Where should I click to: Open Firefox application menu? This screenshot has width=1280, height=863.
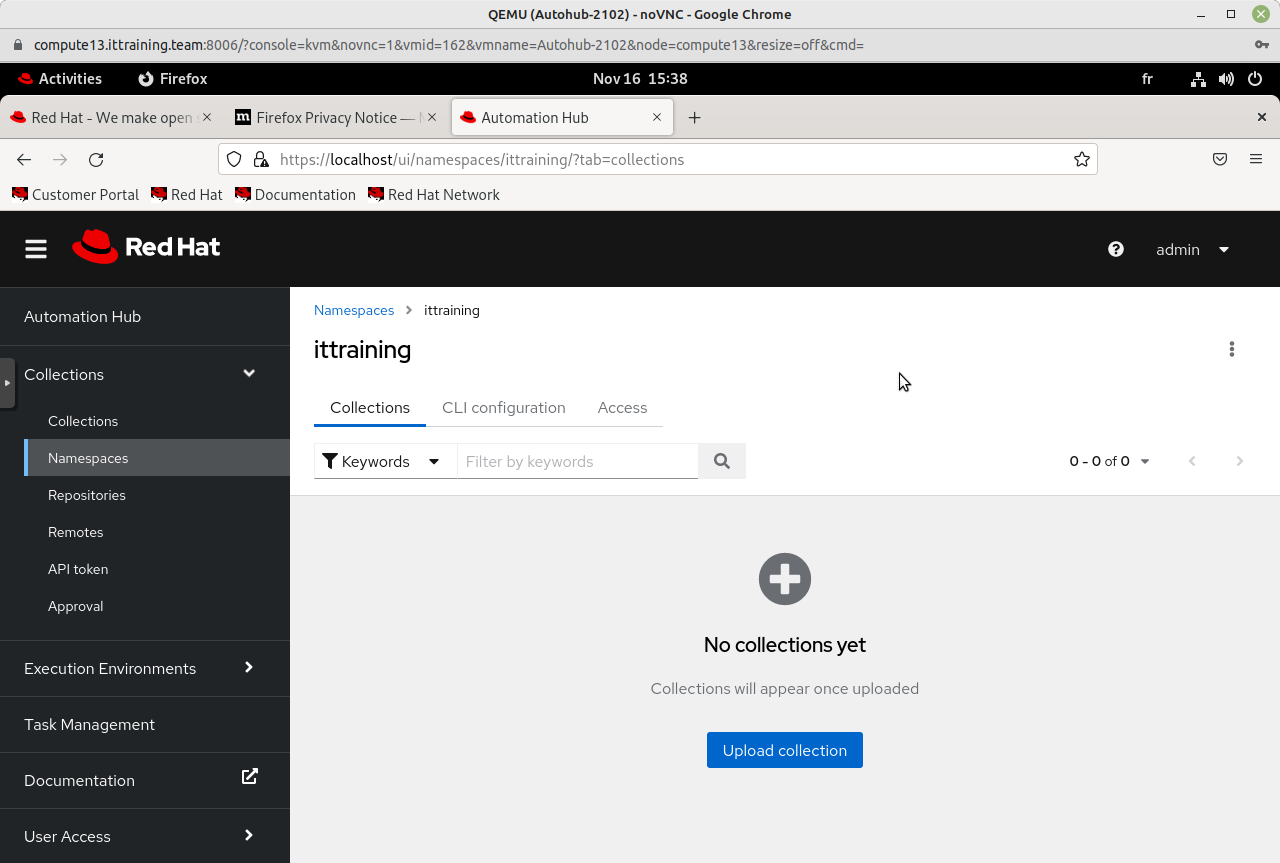point(1256,159)
